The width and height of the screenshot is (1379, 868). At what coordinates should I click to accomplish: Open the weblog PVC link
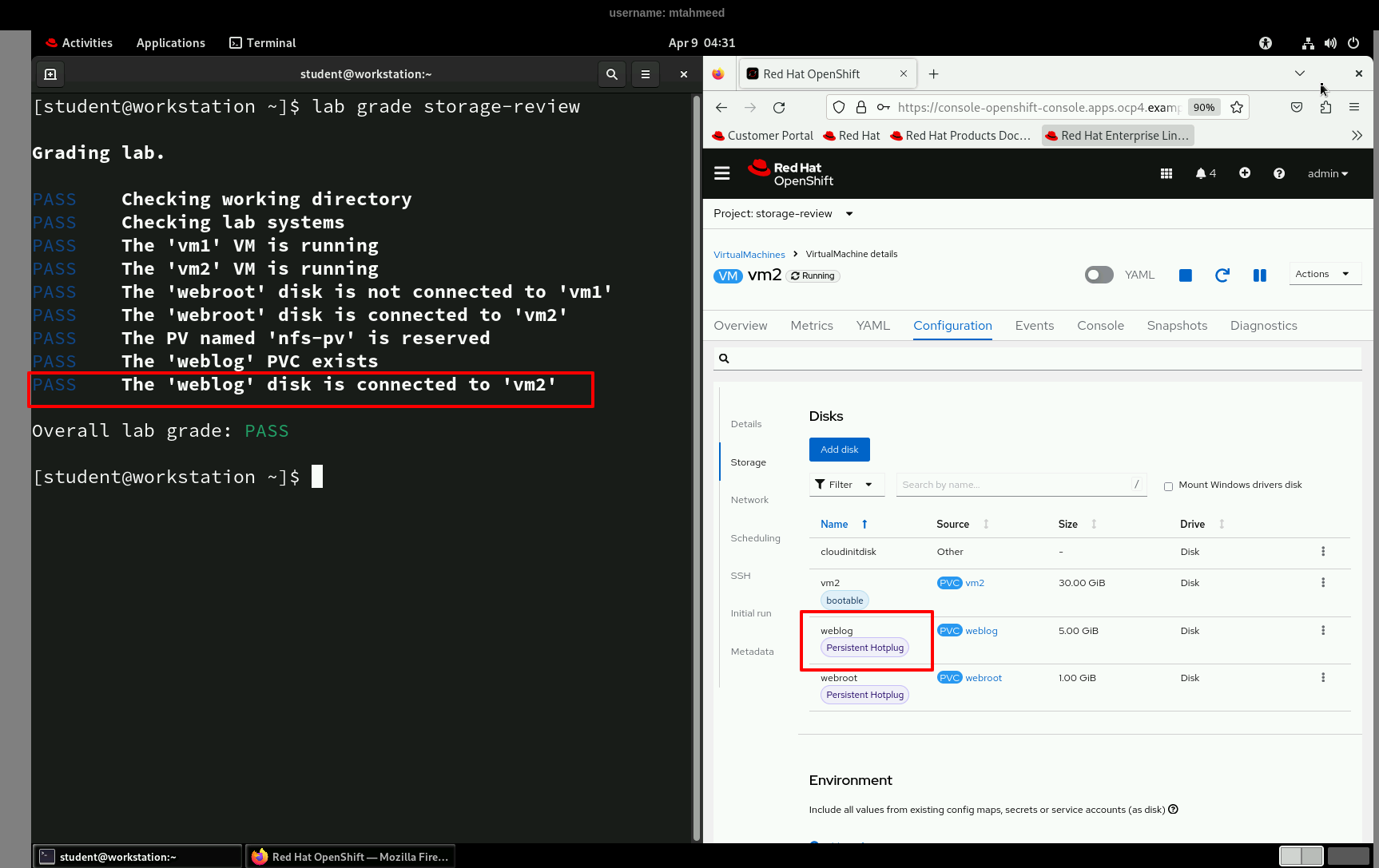[x=981, y=631]
